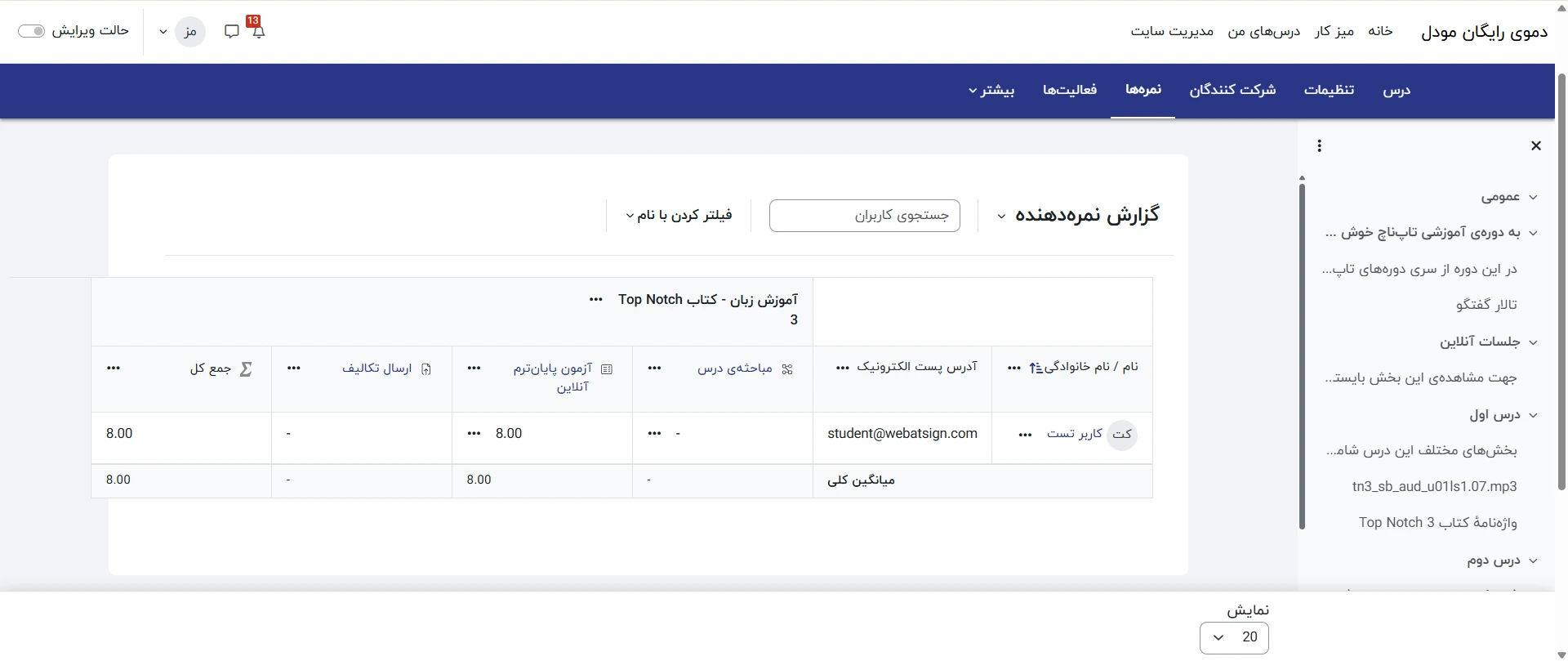
Task: Close the course index drawer
Action: coord(1536,145)
